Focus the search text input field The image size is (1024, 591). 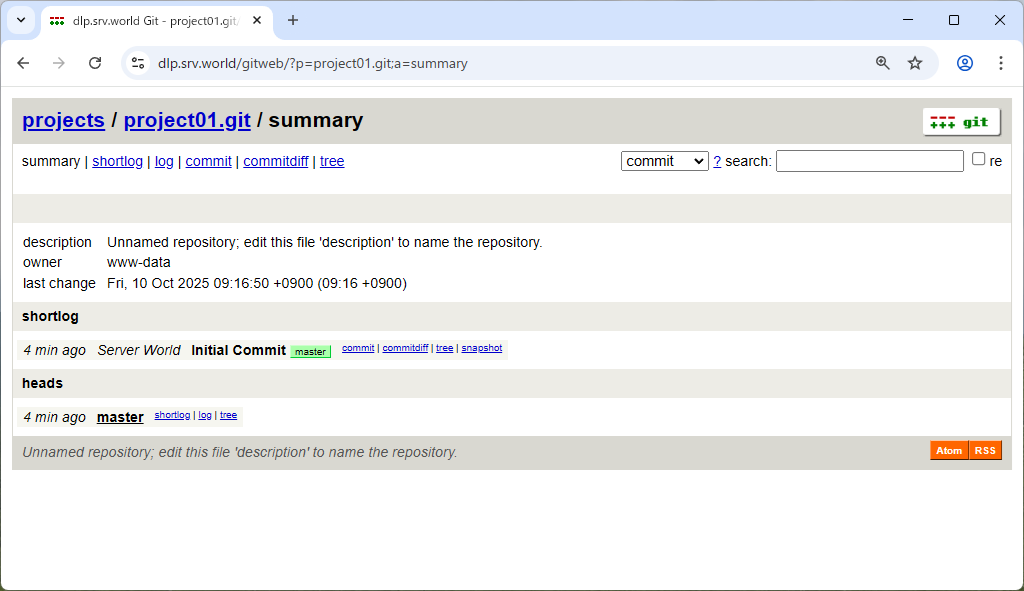pyautogui.click(x=869, y=161)
